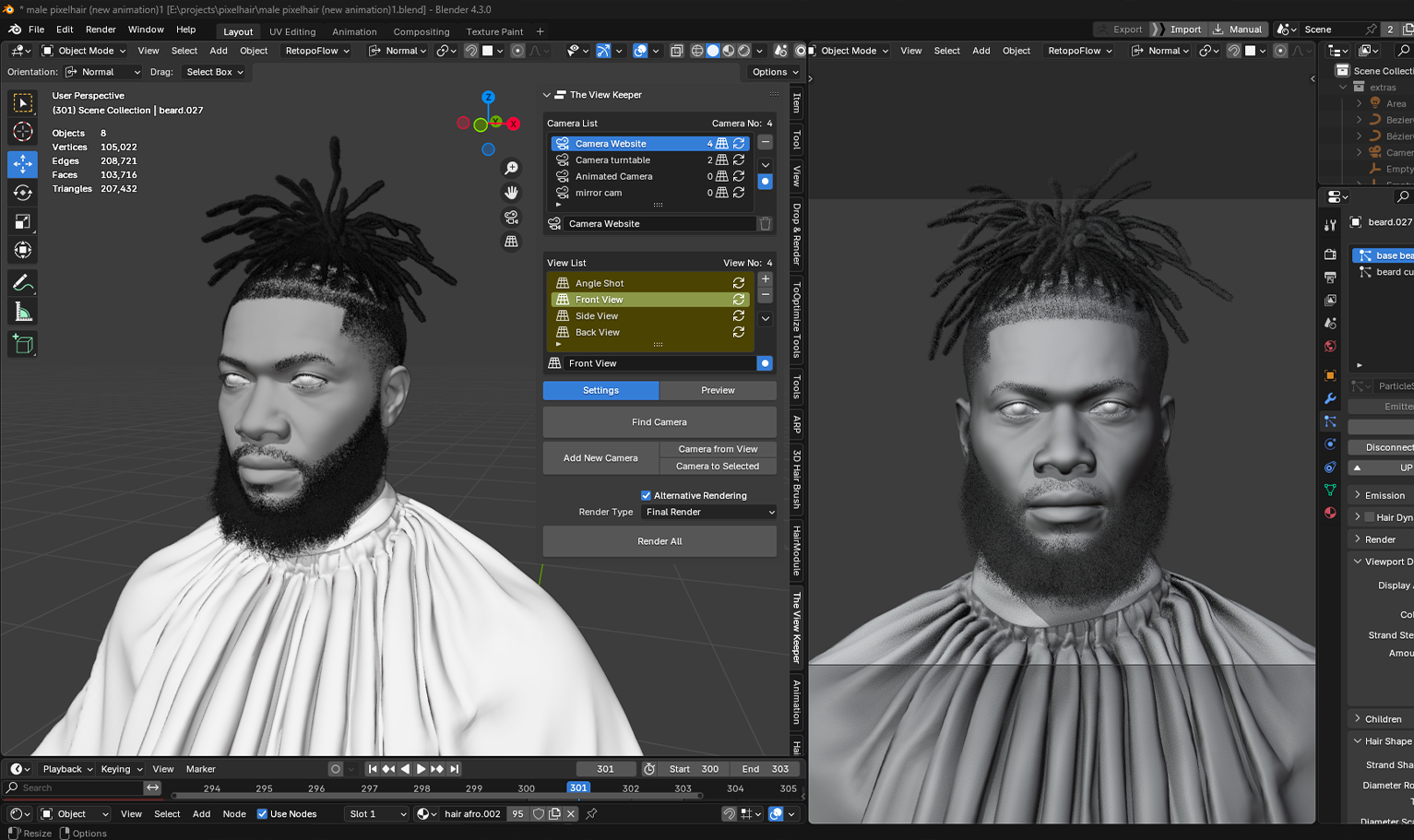Click refresh icon for Back View
Image resolution: width=1414 pixels, height=840 pixels.
(739, 332)
